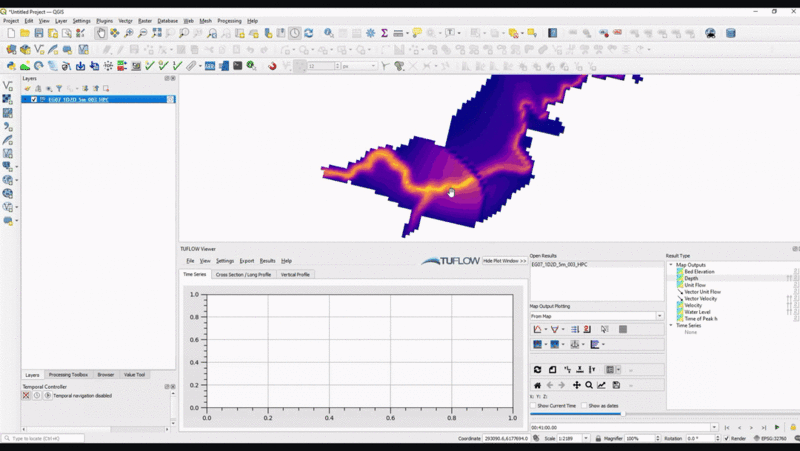Select the Pan Map hand tool
Screen dimensions: 800x451
[x=101, y=33]
